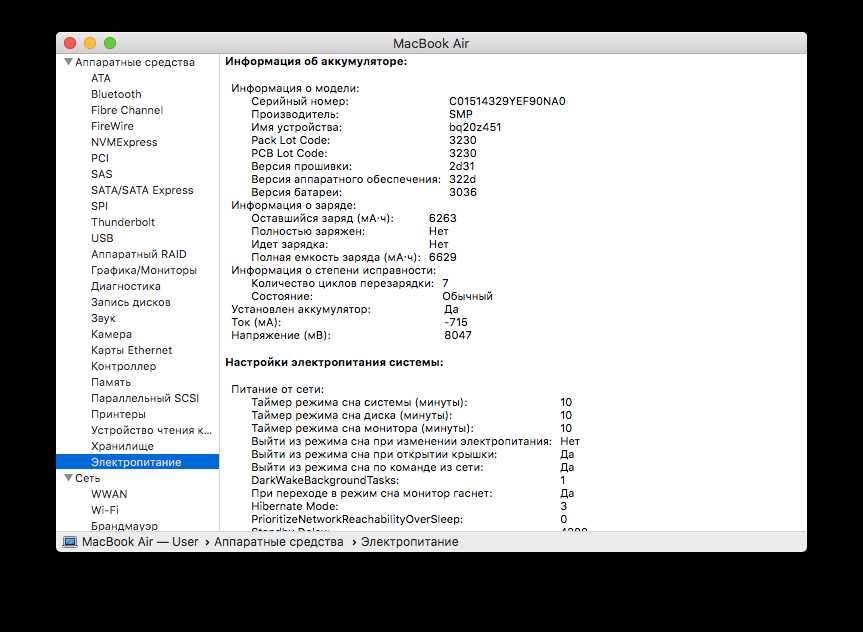
Task: Click the manufacturer value SMP
Action: [x=461, y=114]
